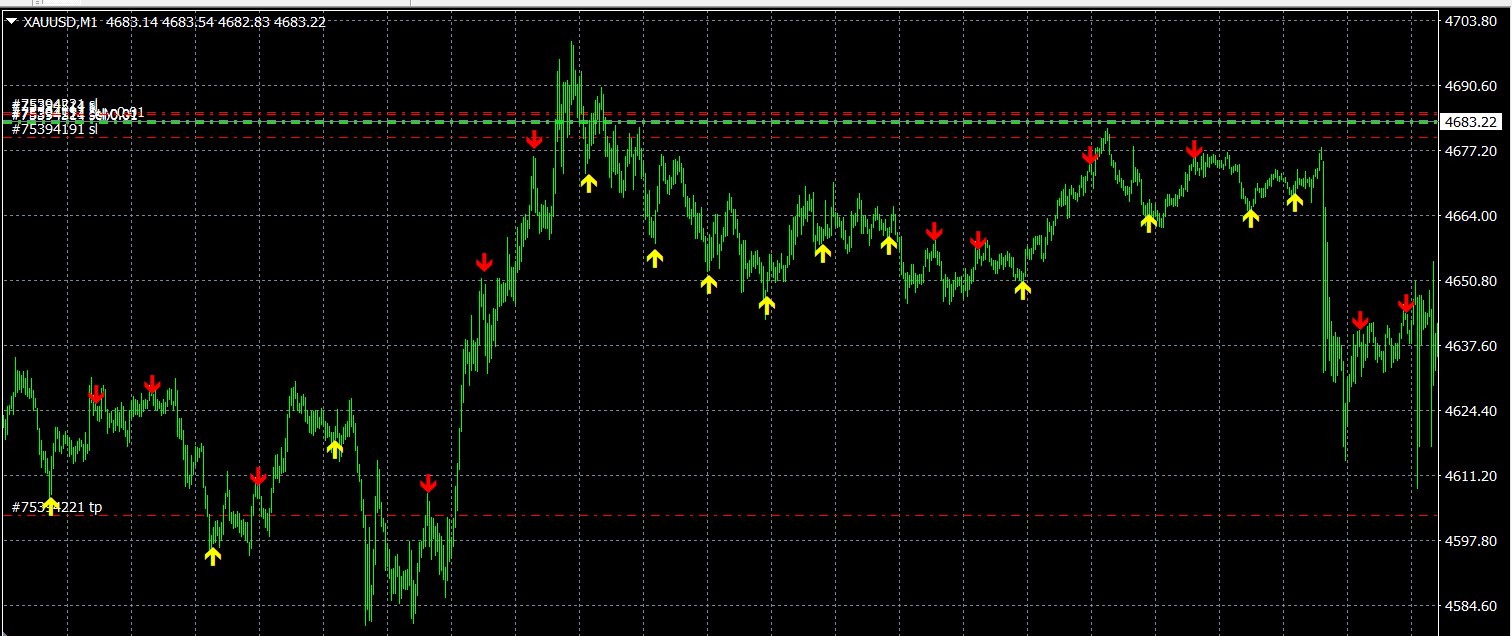Viewport: 1512px width, 636px height.
Task: Click the lowest yellow up arrow near 4597.80
Action: pos(212,556)
